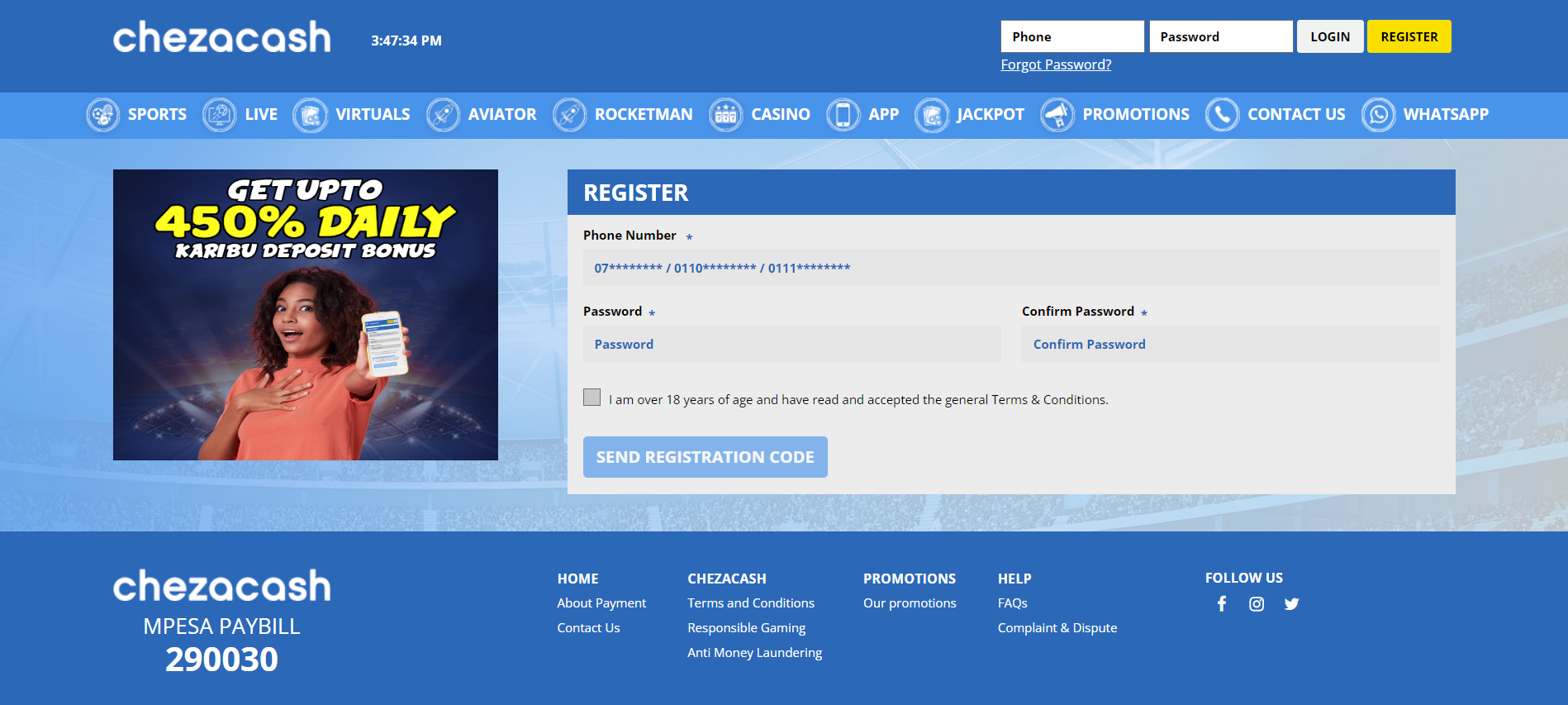Click the HOME footer heading

pos(577,579)
